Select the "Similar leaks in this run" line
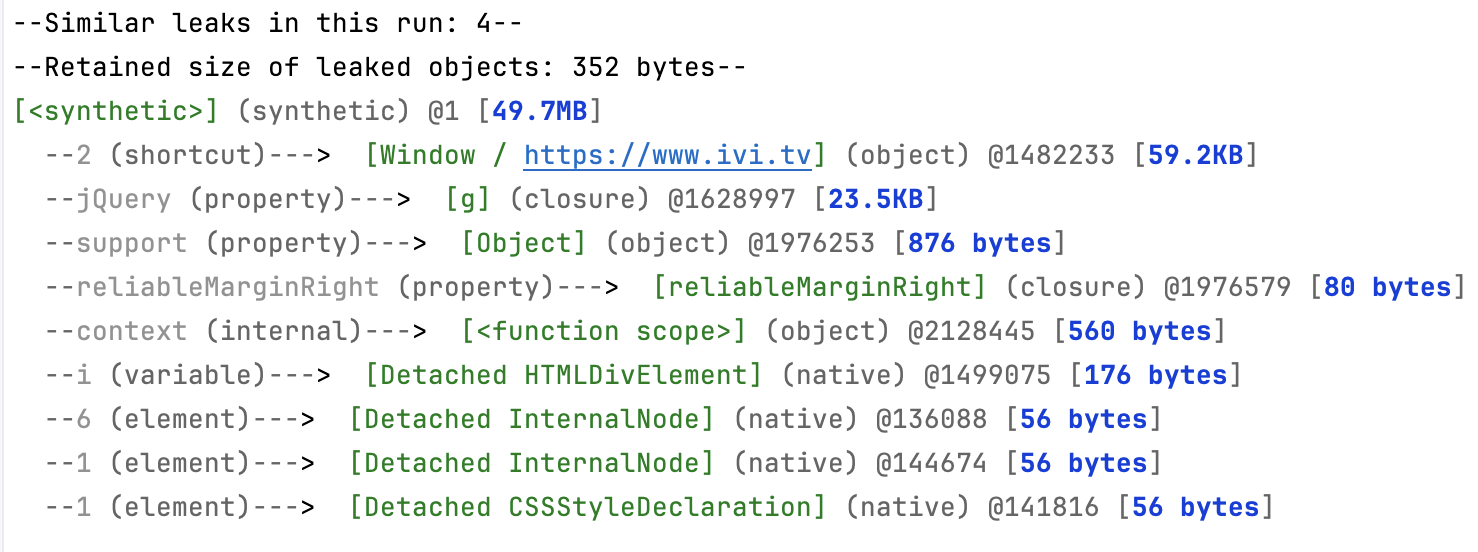The height and width of the screenshot is (552, 1478). 267,23
